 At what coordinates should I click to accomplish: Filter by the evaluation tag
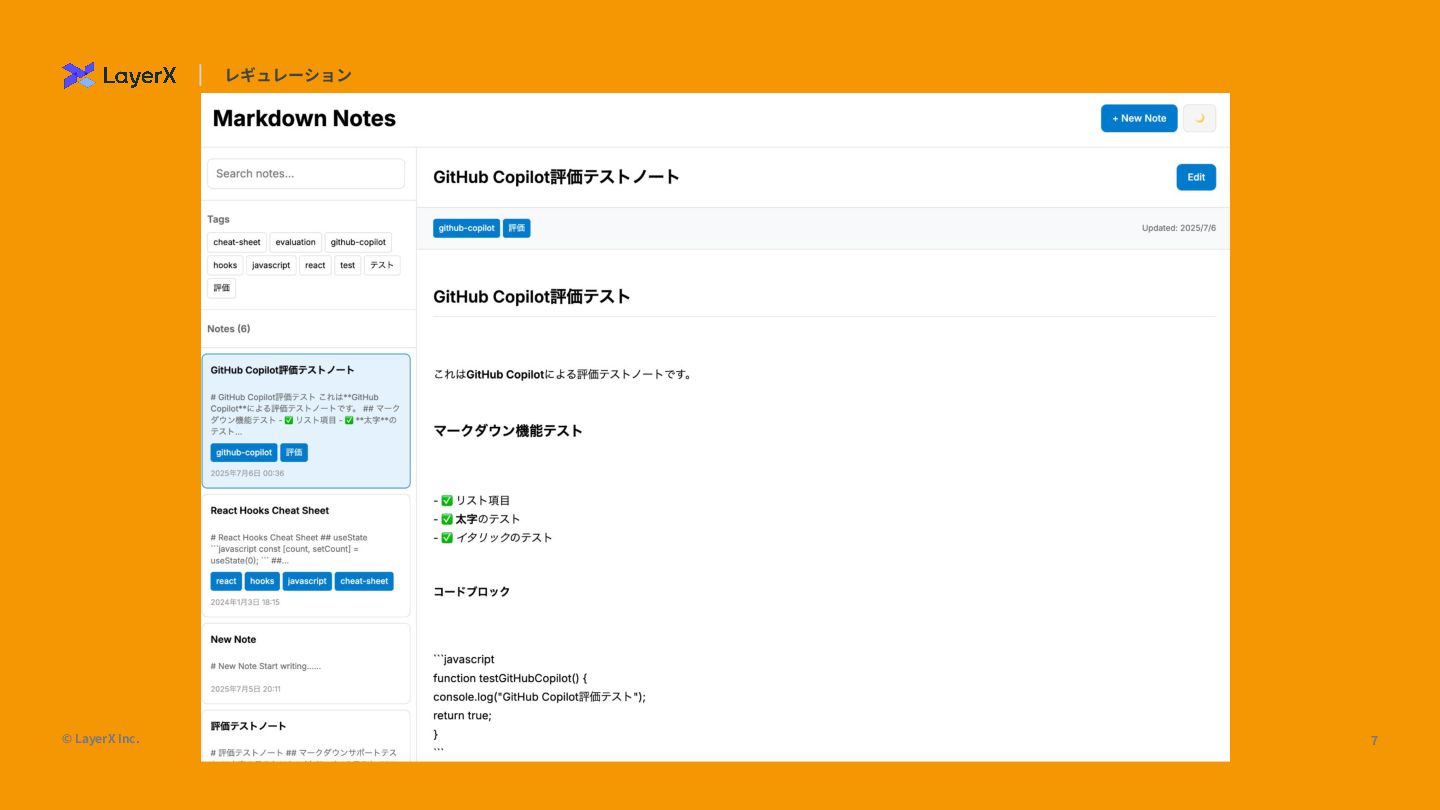[x=296, y=242]
